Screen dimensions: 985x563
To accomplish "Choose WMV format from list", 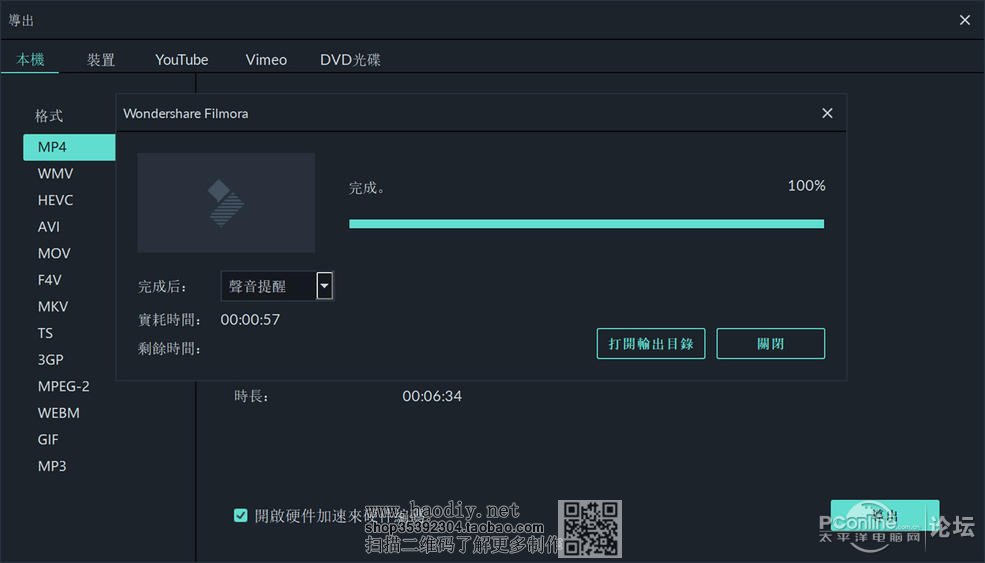I will pos(56,173).
